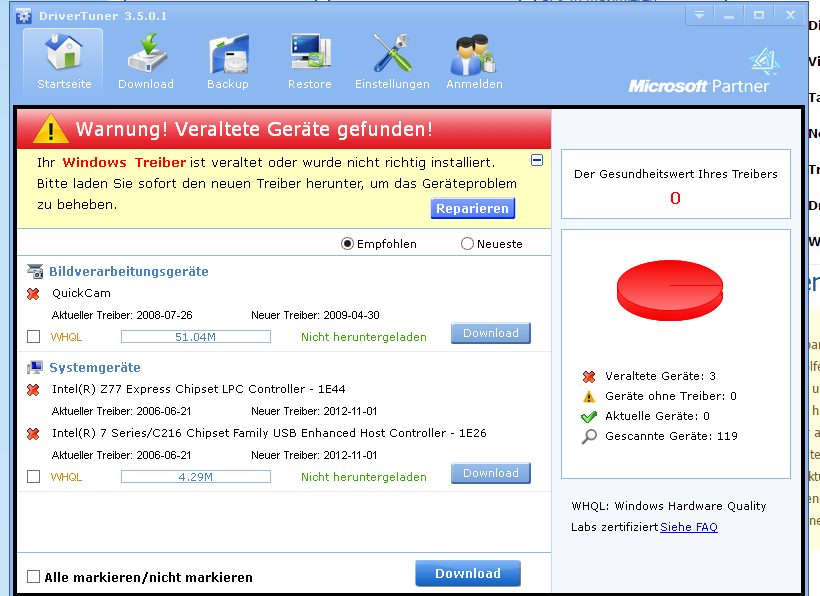The image size is (820, 596).
Task: Select the Empfohlen radio button
Action: pos(347,244)
